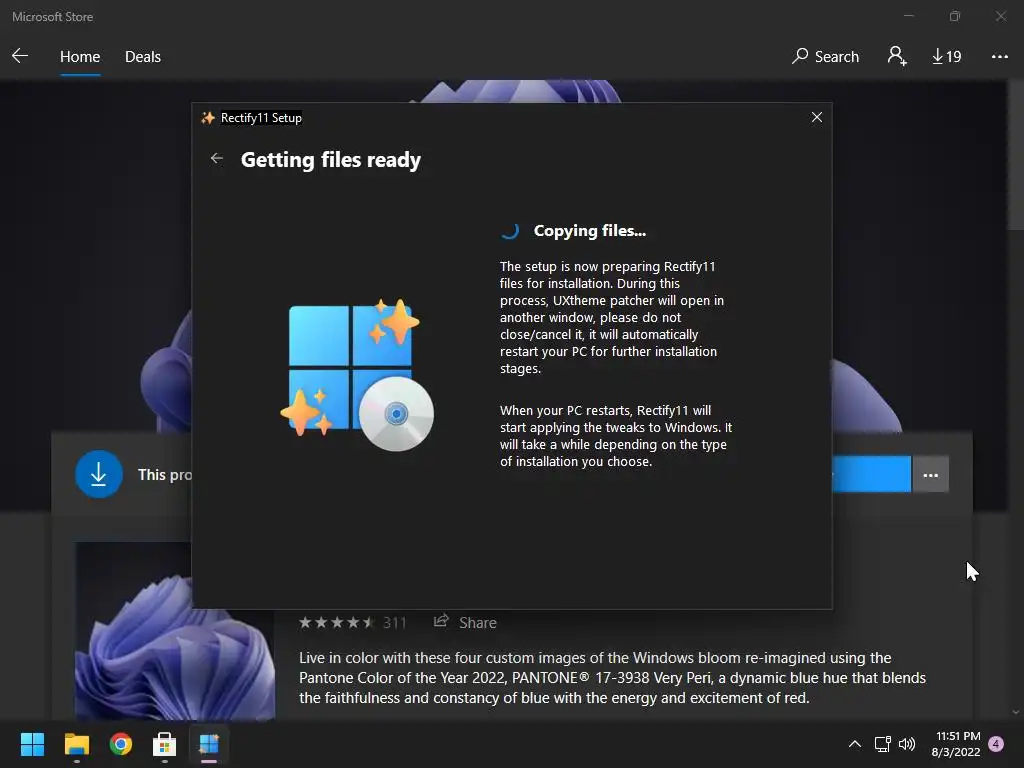Click the Rectify11 sparkle title icon
The image size is (1024, 768).
click(x=208, y=118)
